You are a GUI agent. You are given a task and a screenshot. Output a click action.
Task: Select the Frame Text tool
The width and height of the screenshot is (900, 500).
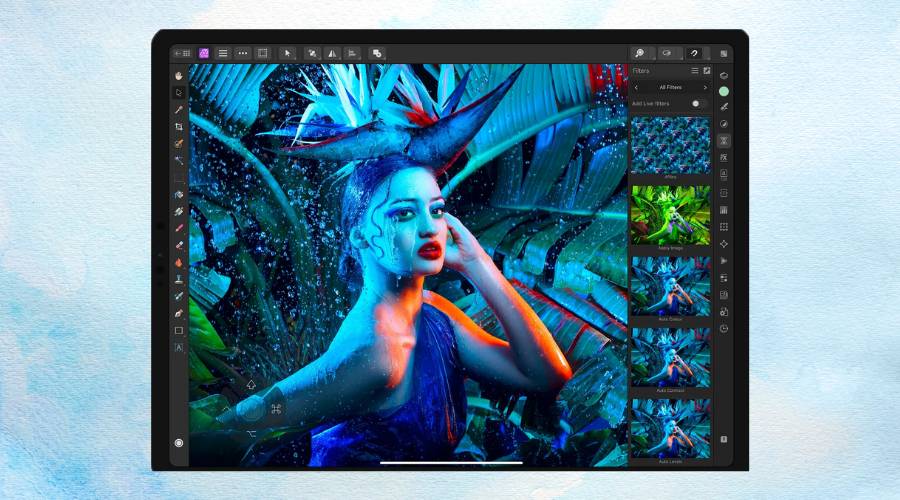pos(179,347)
